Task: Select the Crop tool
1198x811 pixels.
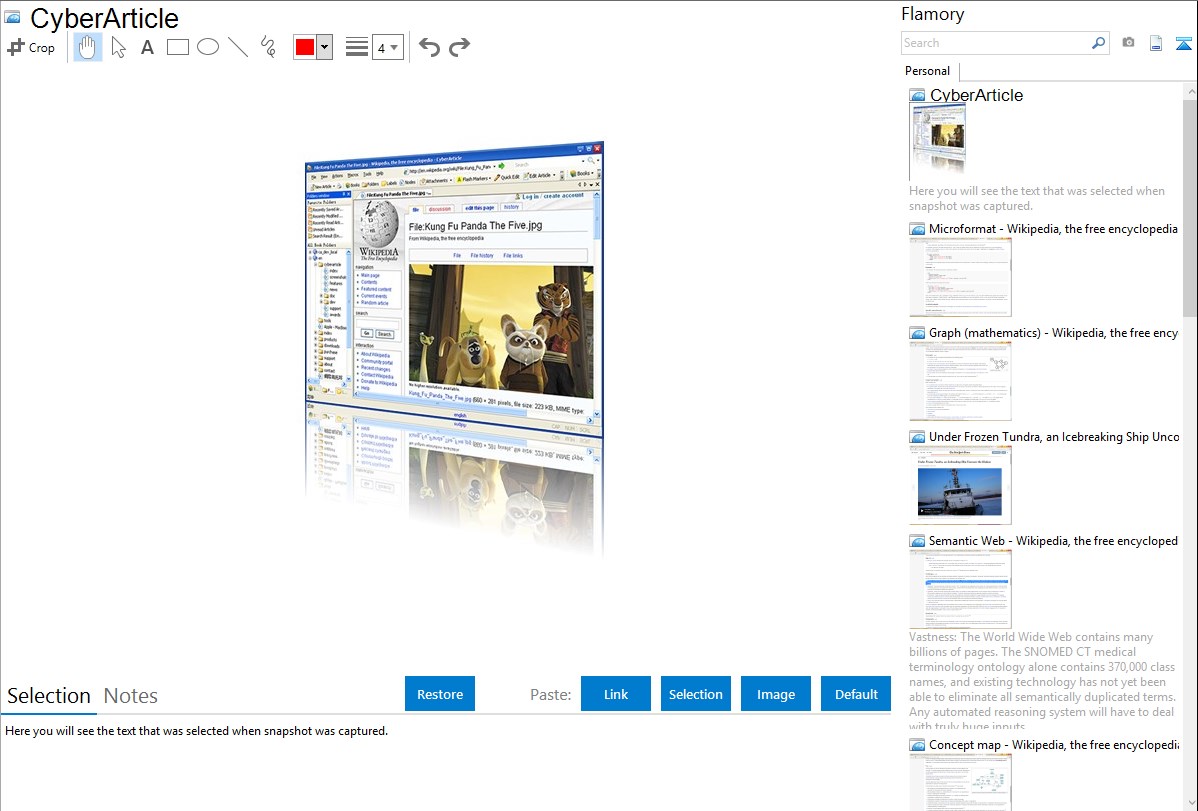Action: pos(31,47)
